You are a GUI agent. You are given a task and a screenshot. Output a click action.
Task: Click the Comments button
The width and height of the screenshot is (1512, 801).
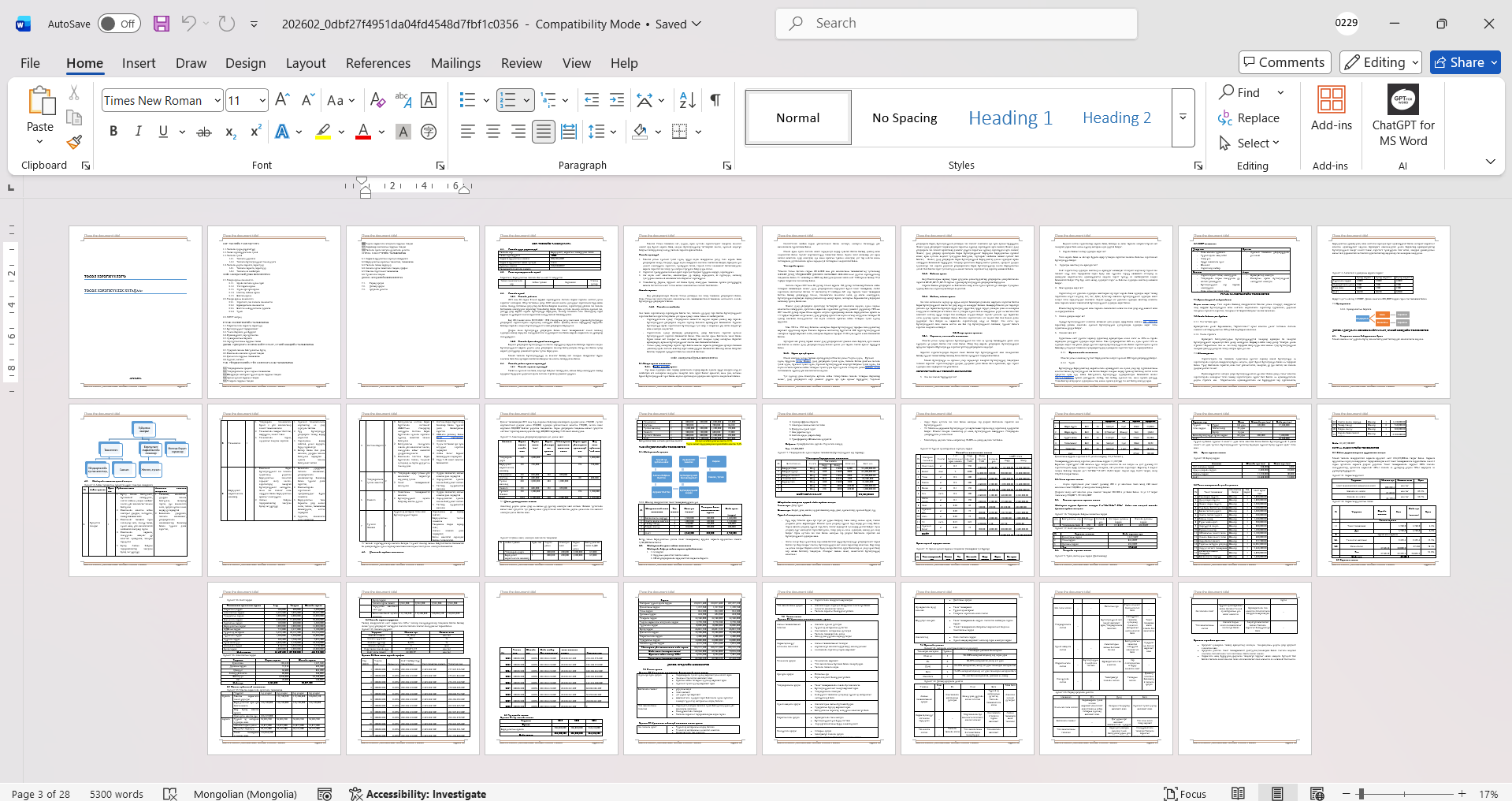1284,62
